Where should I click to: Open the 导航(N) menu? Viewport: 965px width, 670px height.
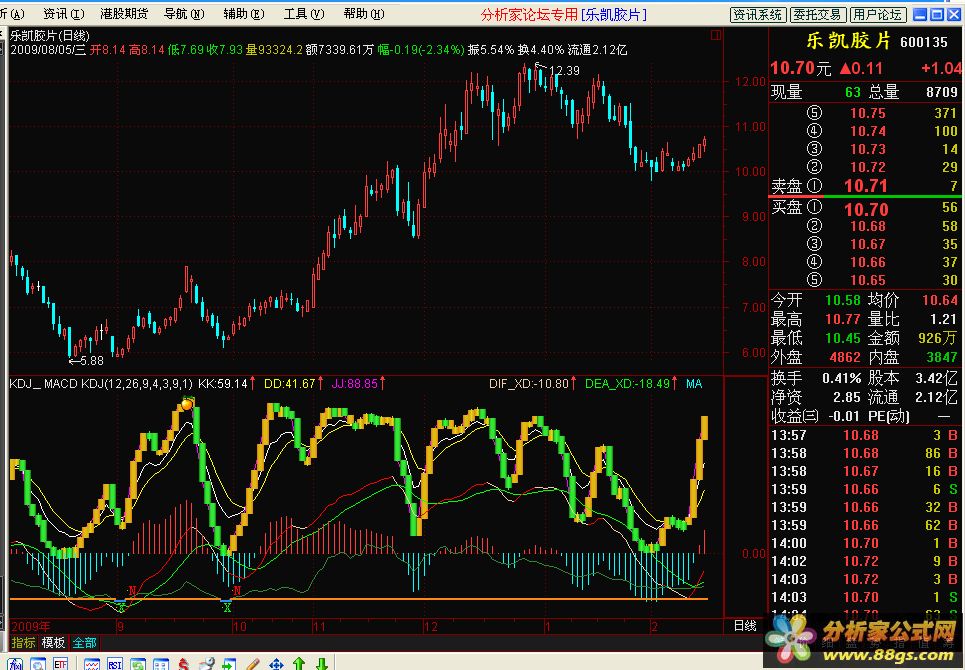(184, 14)
